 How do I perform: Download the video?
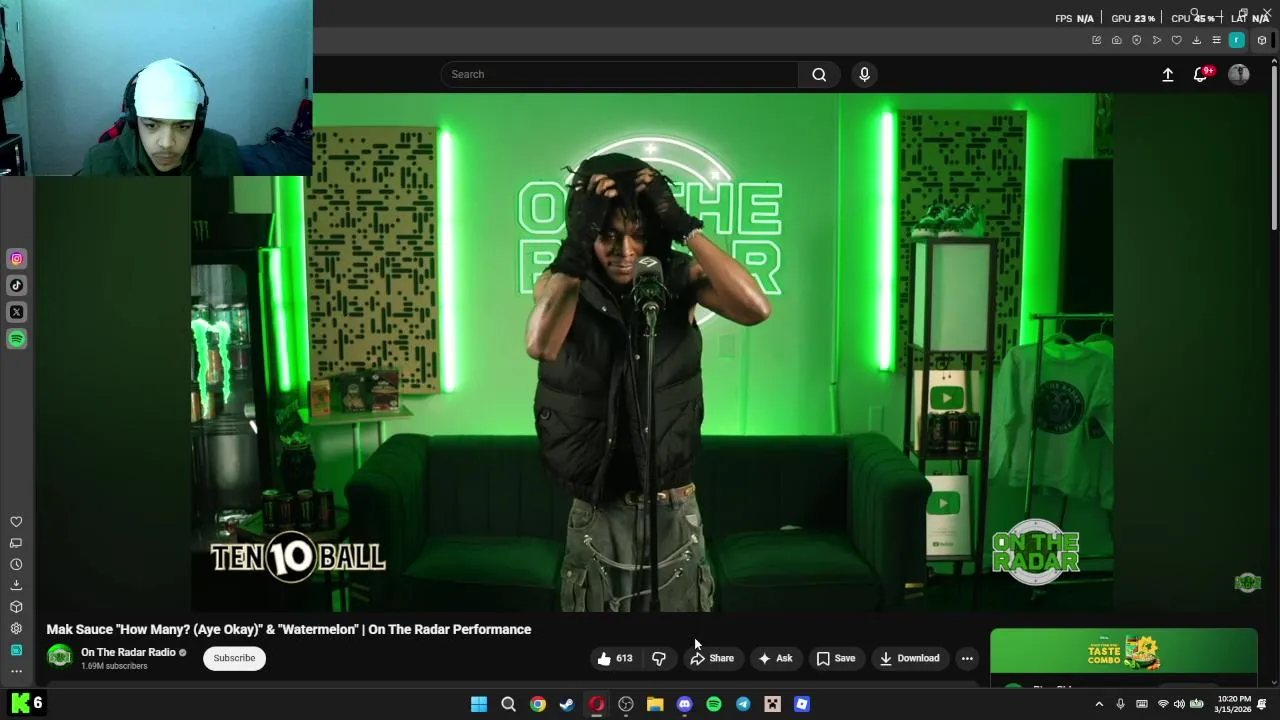(909, 658)
